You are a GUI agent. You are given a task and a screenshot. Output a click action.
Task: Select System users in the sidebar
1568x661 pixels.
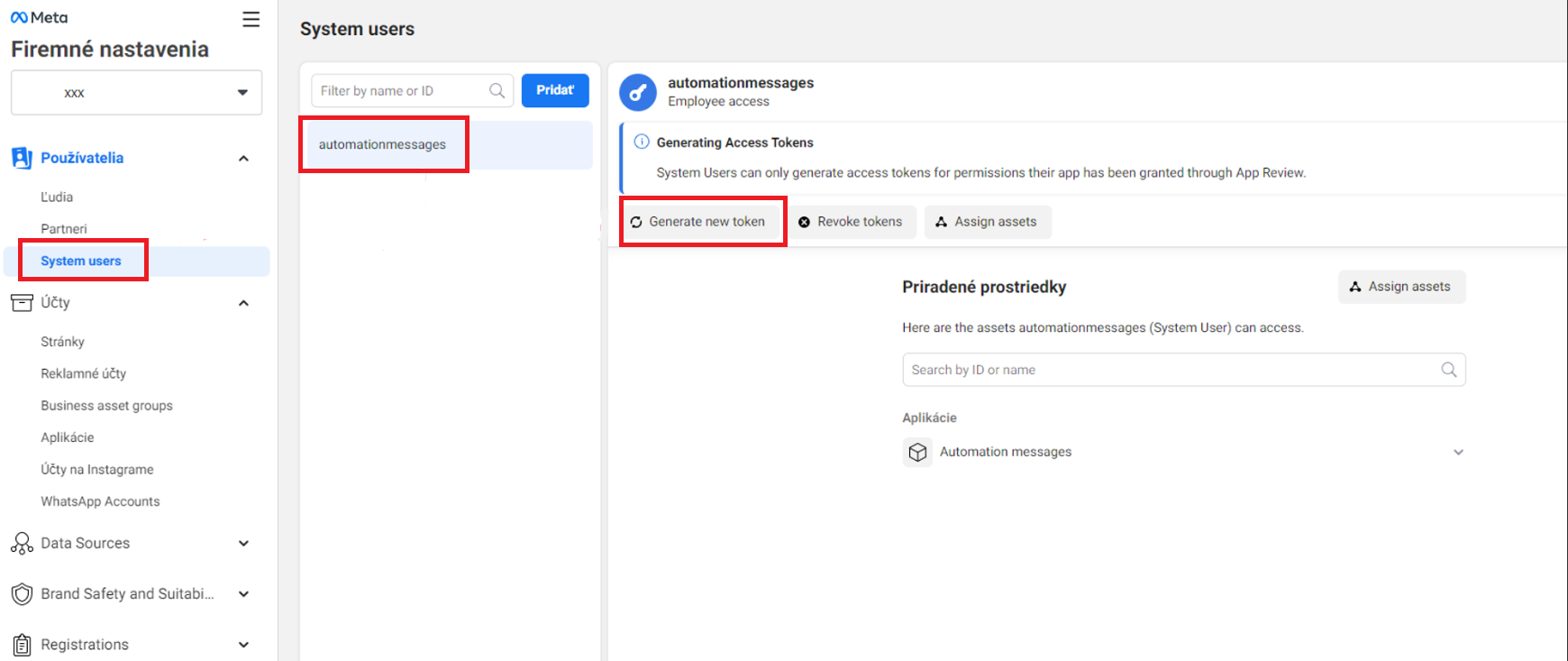pyautogui.click(x=137, y=262)
